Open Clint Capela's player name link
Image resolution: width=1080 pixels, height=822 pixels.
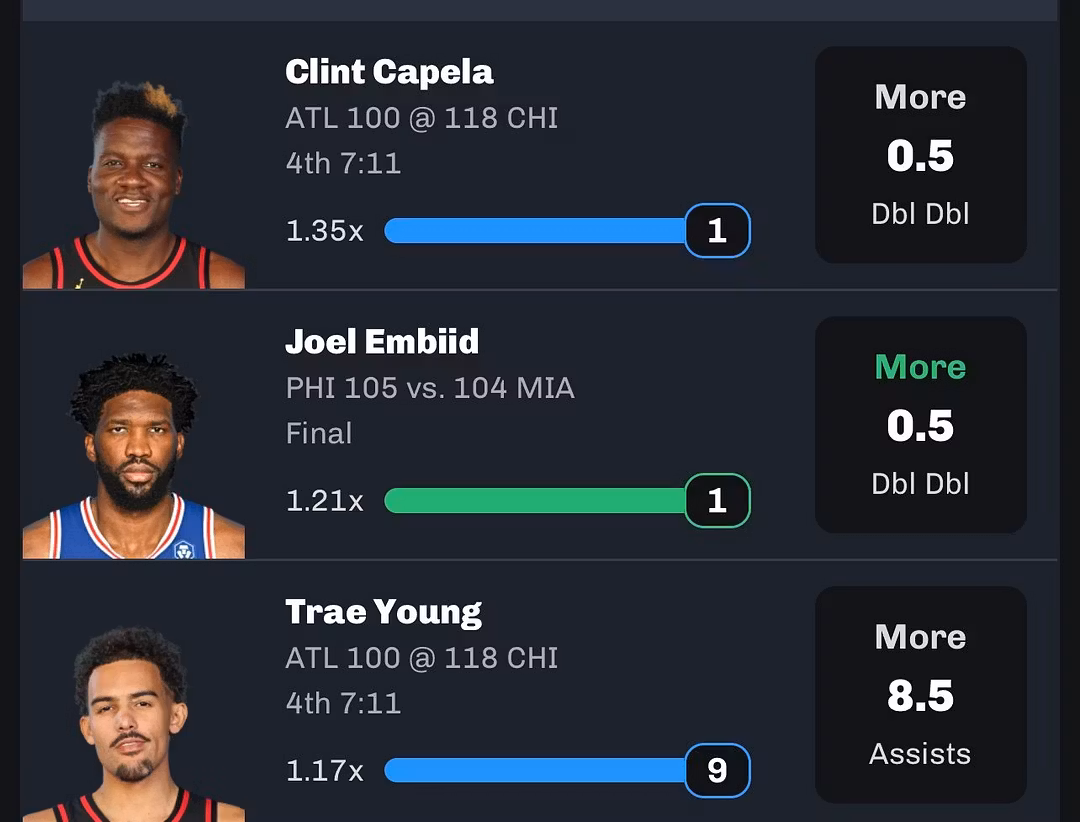(389, 72)
